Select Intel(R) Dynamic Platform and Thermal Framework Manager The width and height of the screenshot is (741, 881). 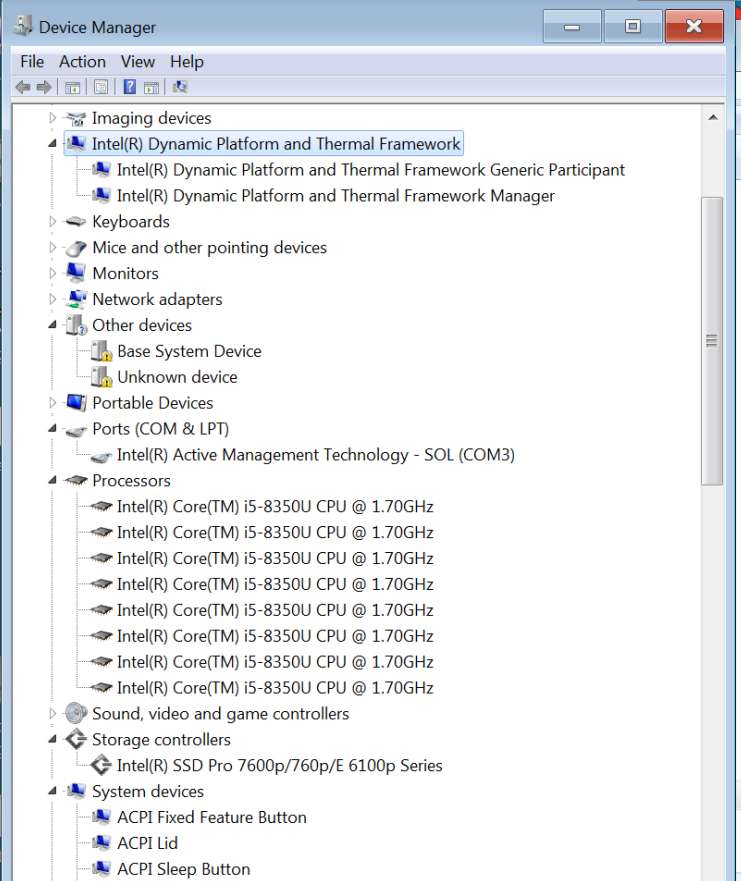335,196
